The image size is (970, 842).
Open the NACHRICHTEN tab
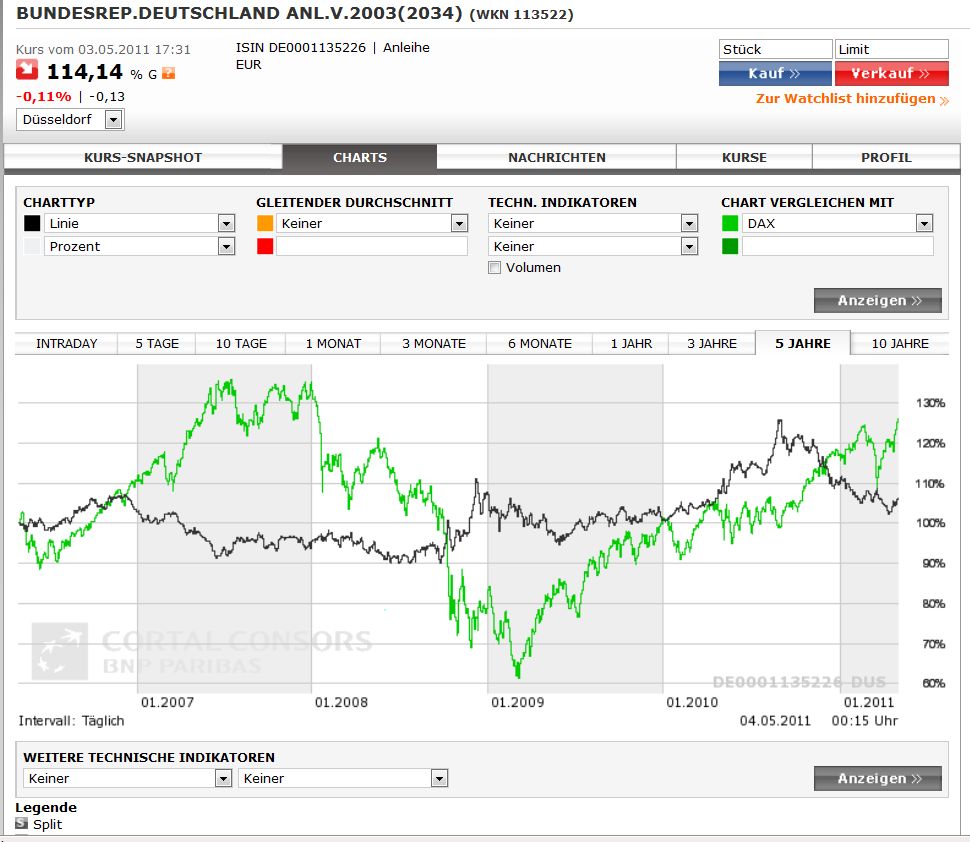point(557,157)
